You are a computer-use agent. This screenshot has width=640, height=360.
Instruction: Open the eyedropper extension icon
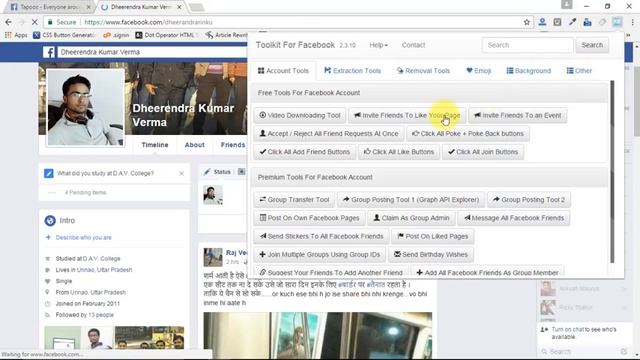coord(572,22)
